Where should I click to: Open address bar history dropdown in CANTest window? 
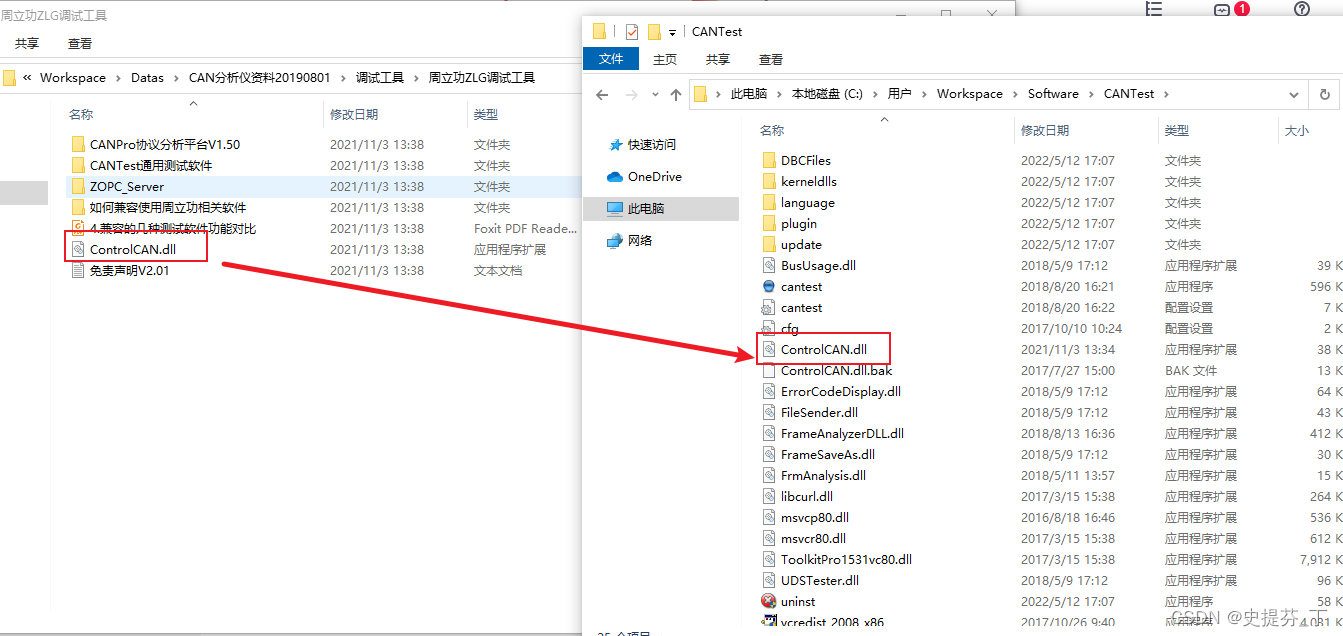coord(1295,95)
